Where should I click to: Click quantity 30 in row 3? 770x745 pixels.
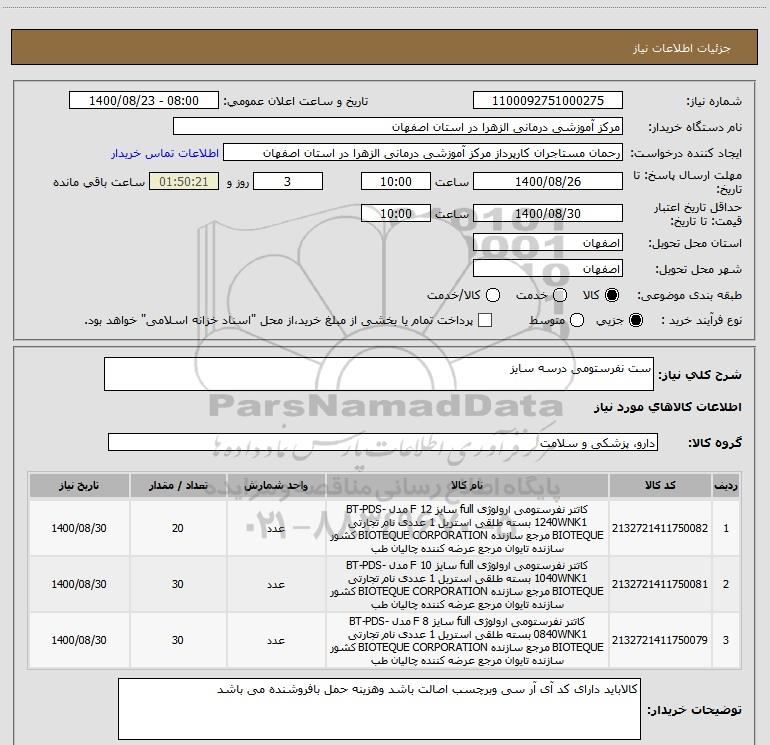[178, 640]
